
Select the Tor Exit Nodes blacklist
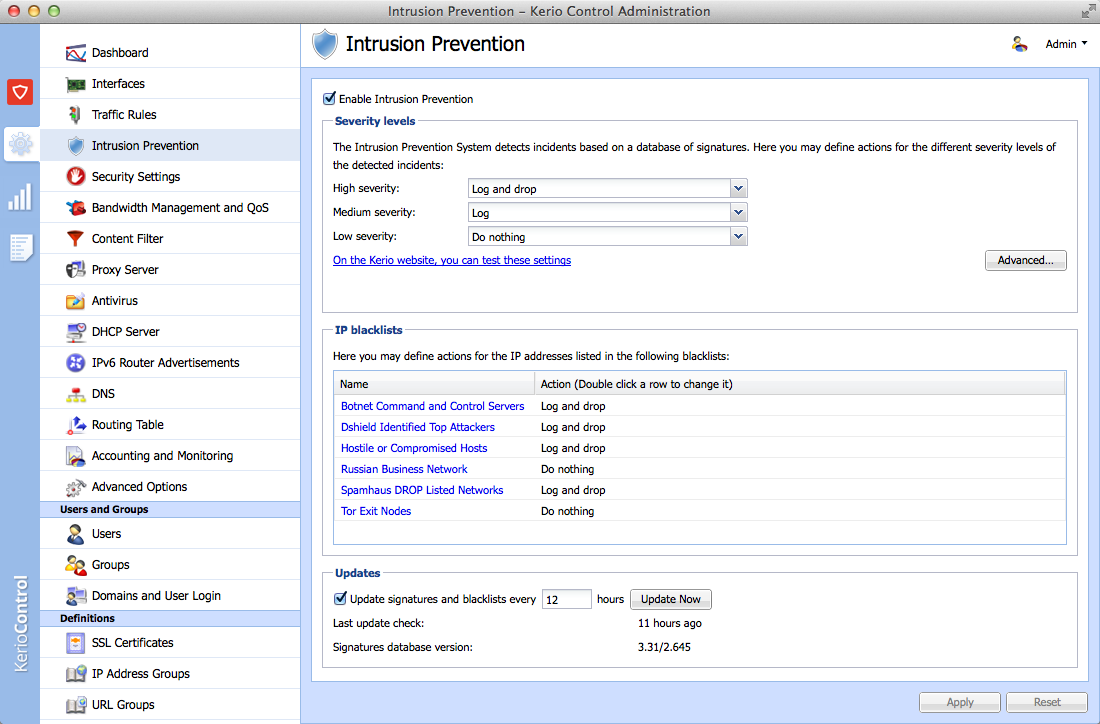376,511
